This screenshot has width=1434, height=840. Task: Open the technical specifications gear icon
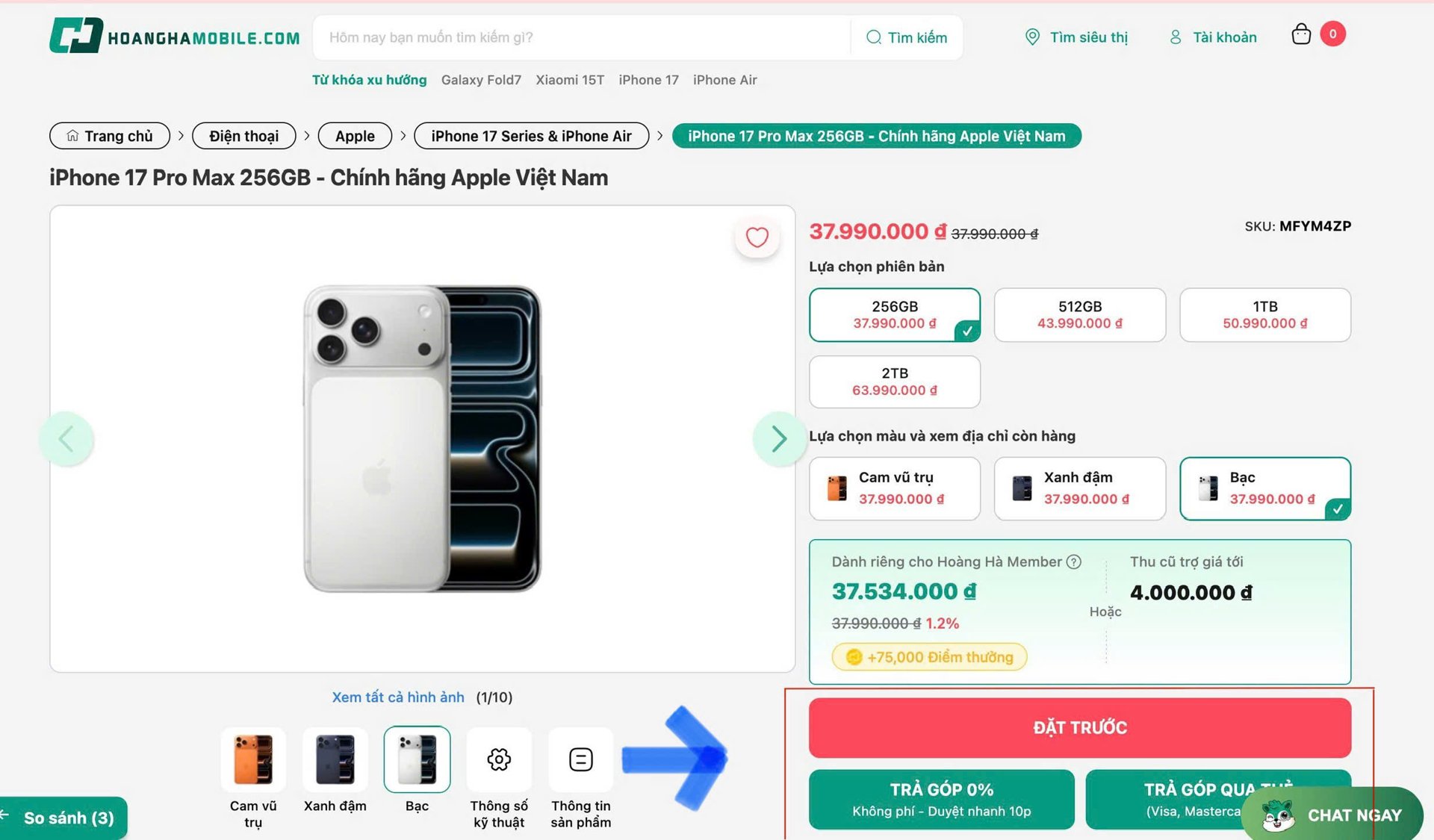point(499,759)
